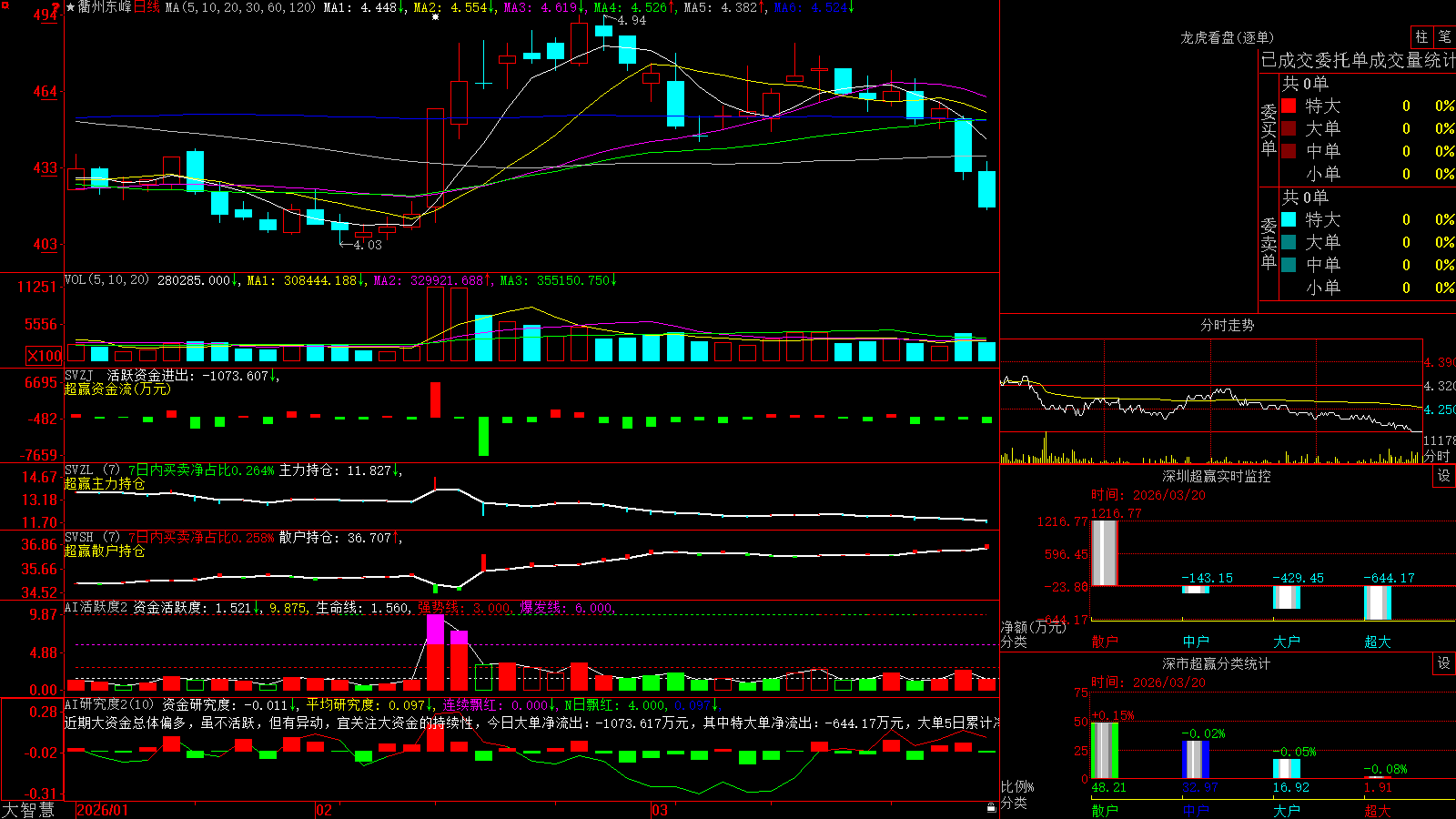1456x819 pixels.
Task: Click the 大智慧 logo text at bottom left
Action: pos(28,810)
